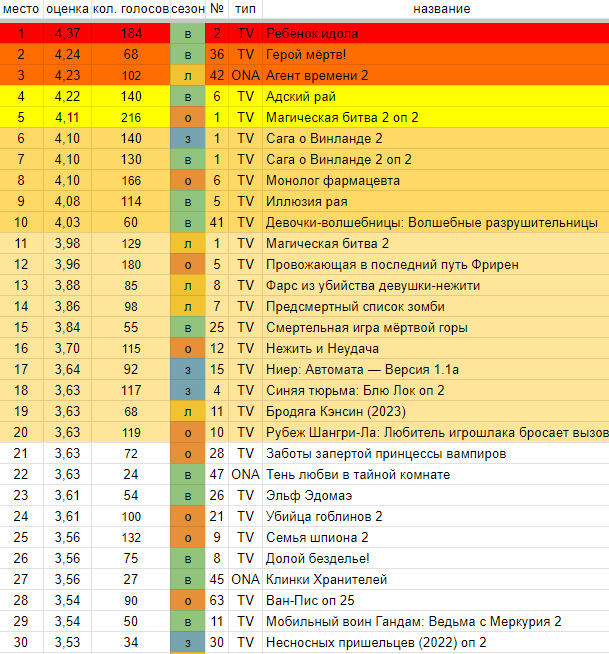This screenshot has width=609, height=654.
Task: Click the score cell 3,53
Action: click(67, 642)
